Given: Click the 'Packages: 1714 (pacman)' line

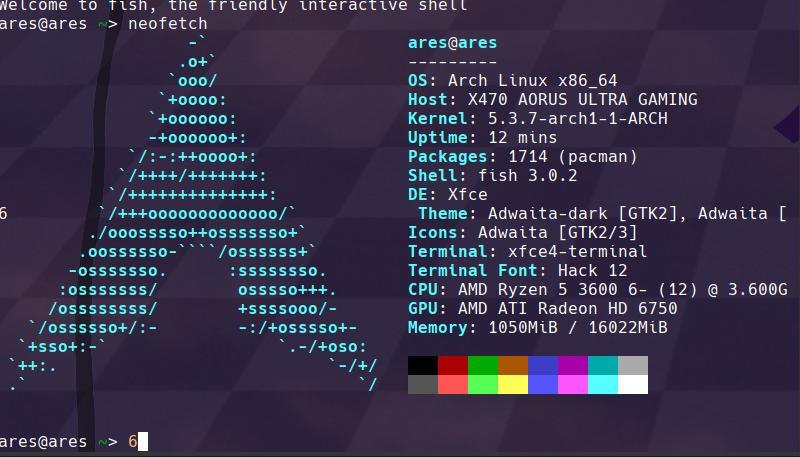Looking at the screenshot, I should [523, 157].
